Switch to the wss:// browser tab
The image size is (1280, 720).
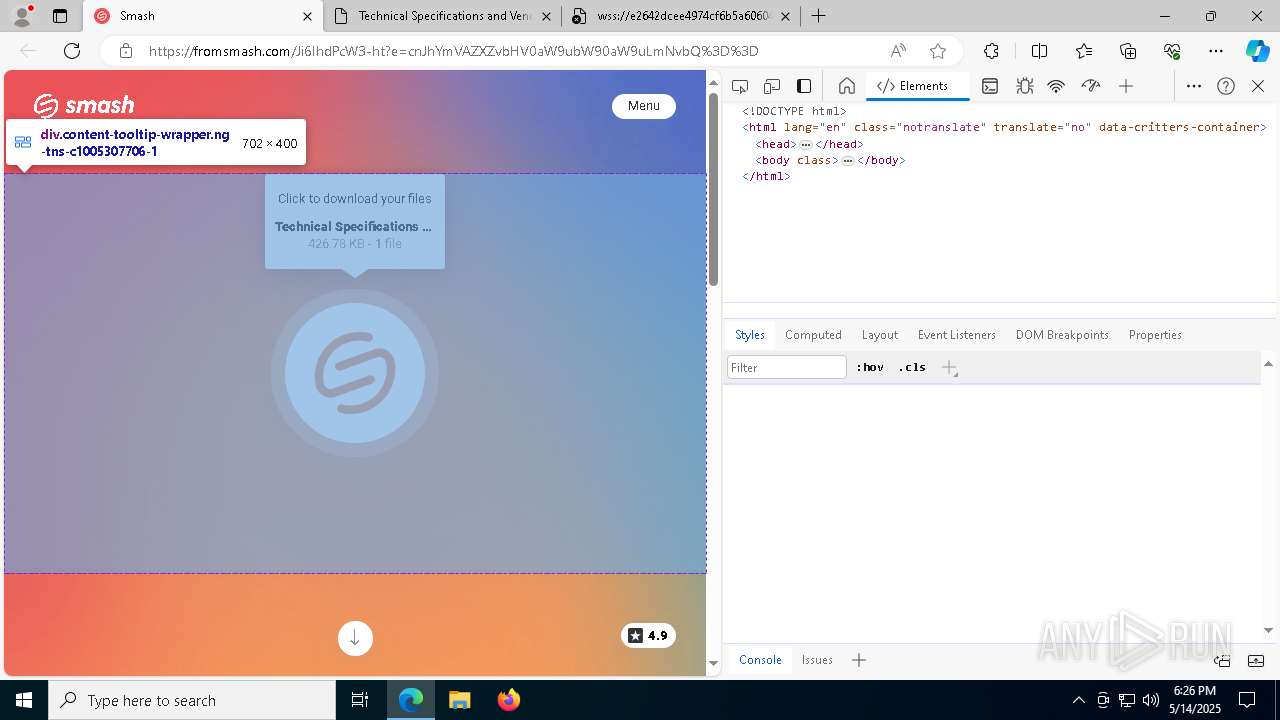tap(681, 16)
